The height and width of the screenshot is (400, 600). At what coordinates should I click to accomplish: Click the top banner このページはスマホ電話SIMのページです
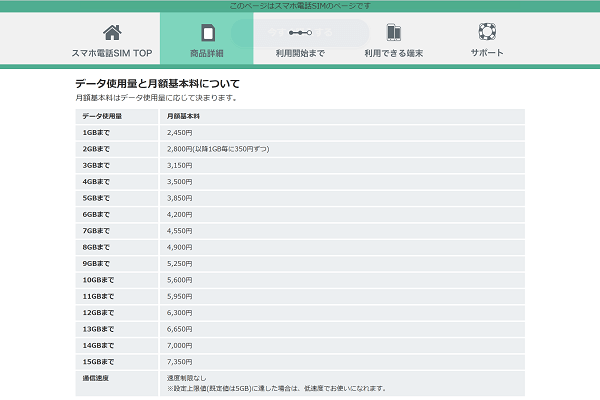pyautogui.click(x=300, y=6)
